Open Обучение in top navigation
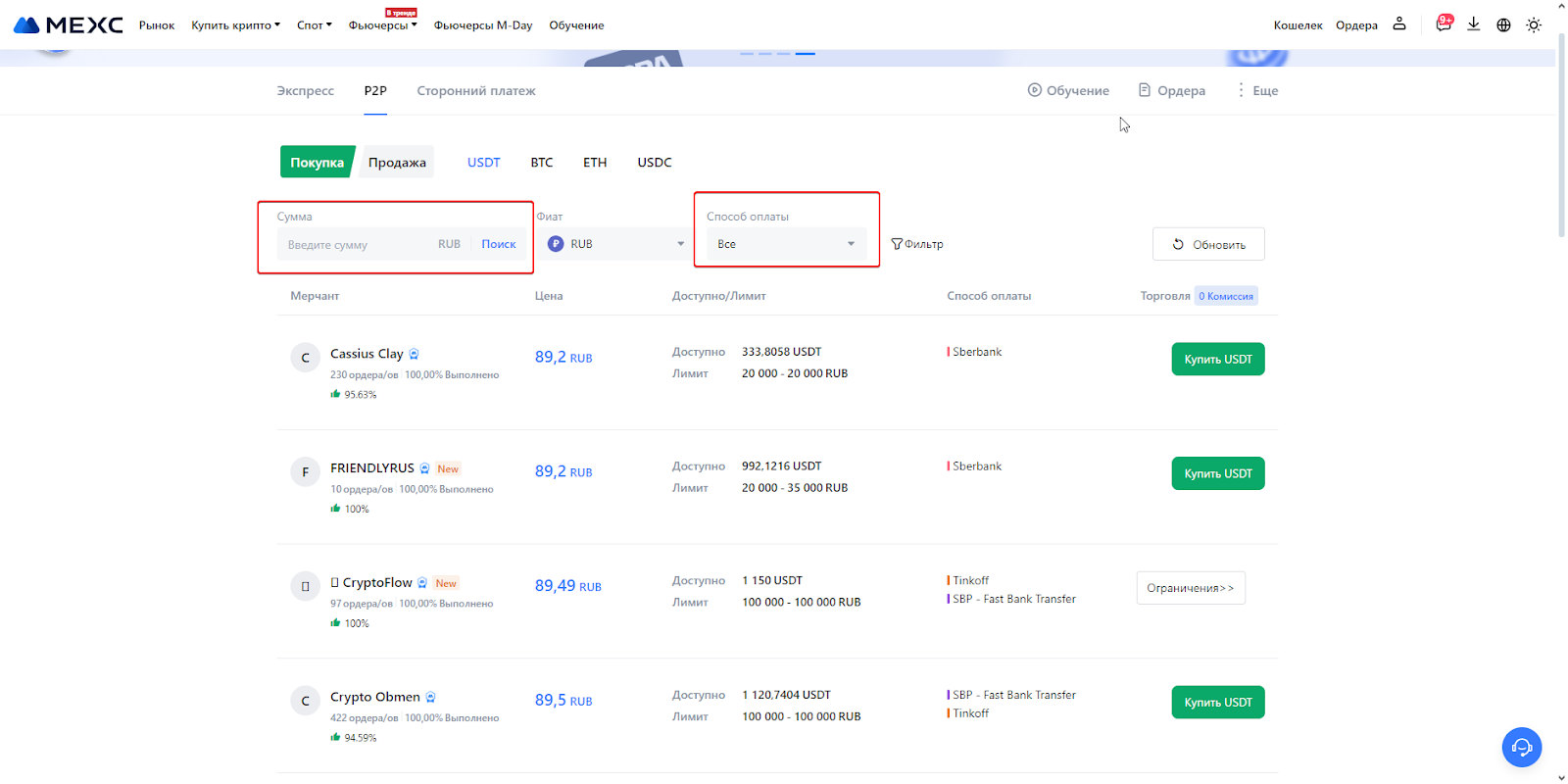Image resolution: width=1568 pixels, height=784 pixels. coord(576,25)
